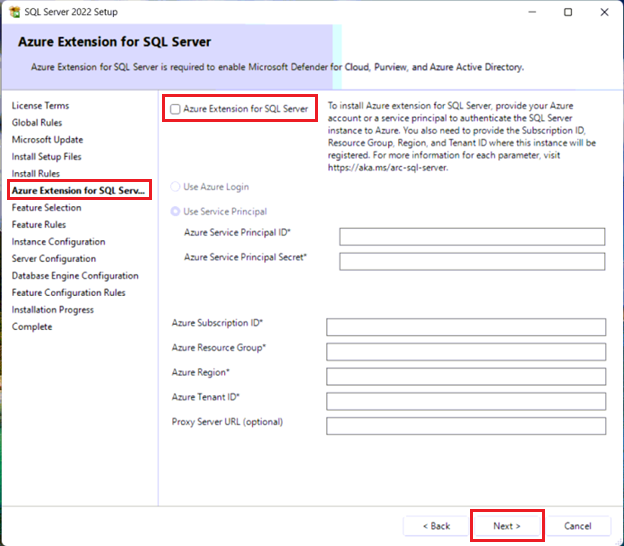The image size is (624, 546).
Task: Click the Azure Service Principal ID label
Action: pos(237,232)
